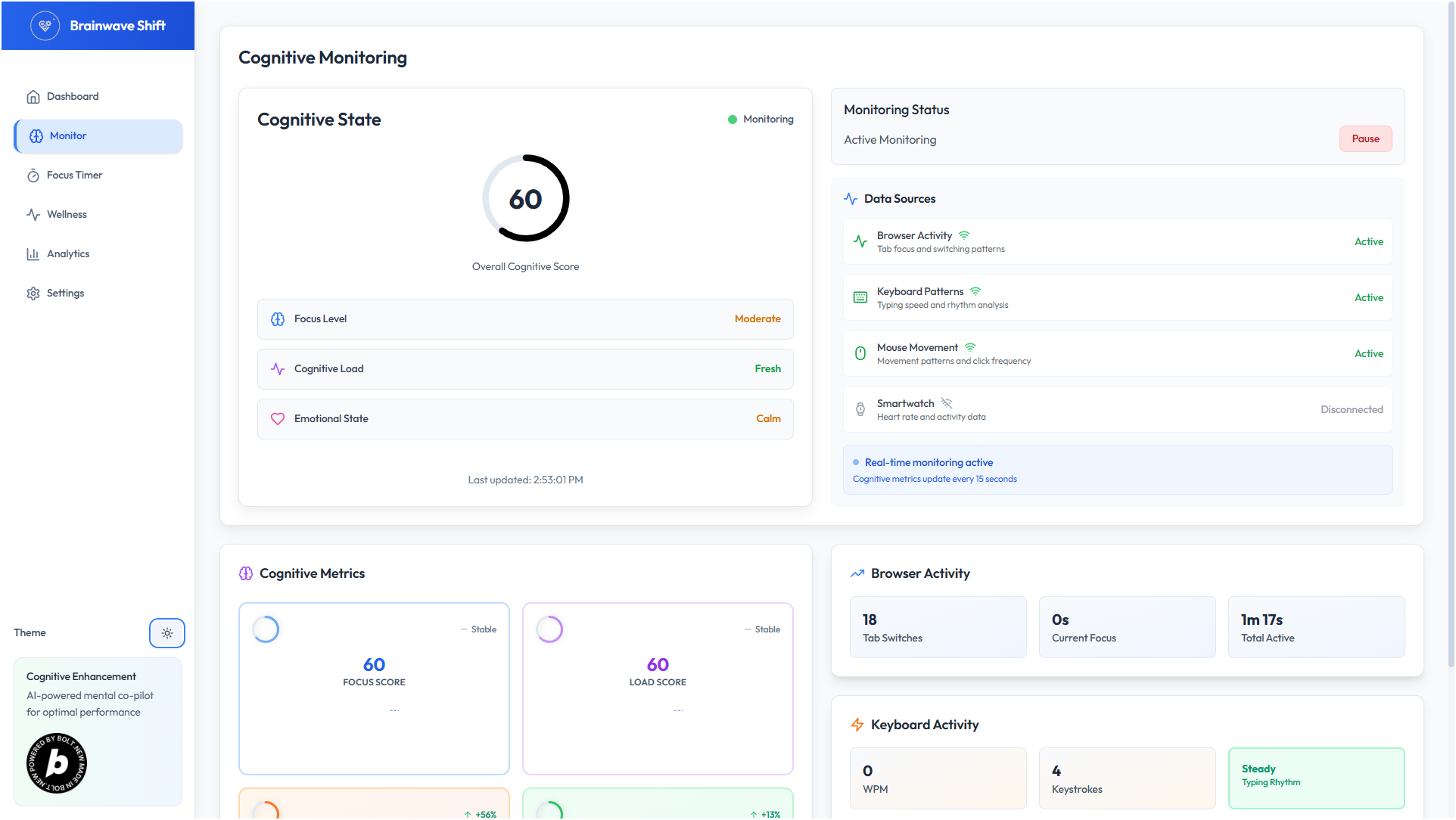Click the Bolt.new powered-by badge

click(x=57, y=763)
